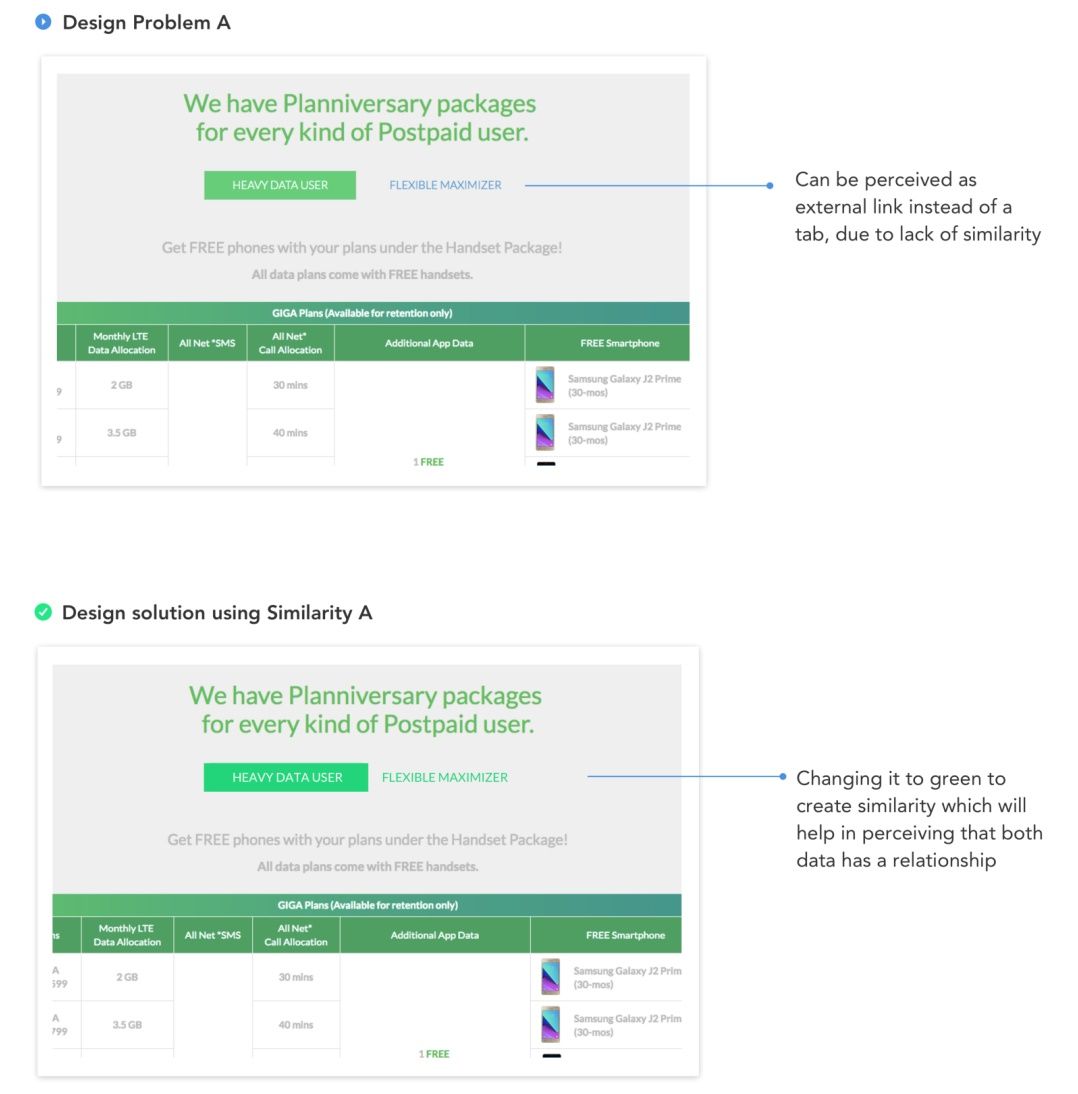
Task: Click Additional App Data column header, bottom table
Action: pos(435,935)
